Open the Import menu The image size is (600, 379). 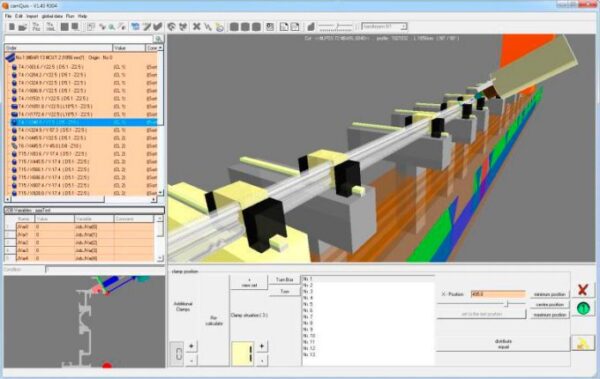tap(32, 16)
